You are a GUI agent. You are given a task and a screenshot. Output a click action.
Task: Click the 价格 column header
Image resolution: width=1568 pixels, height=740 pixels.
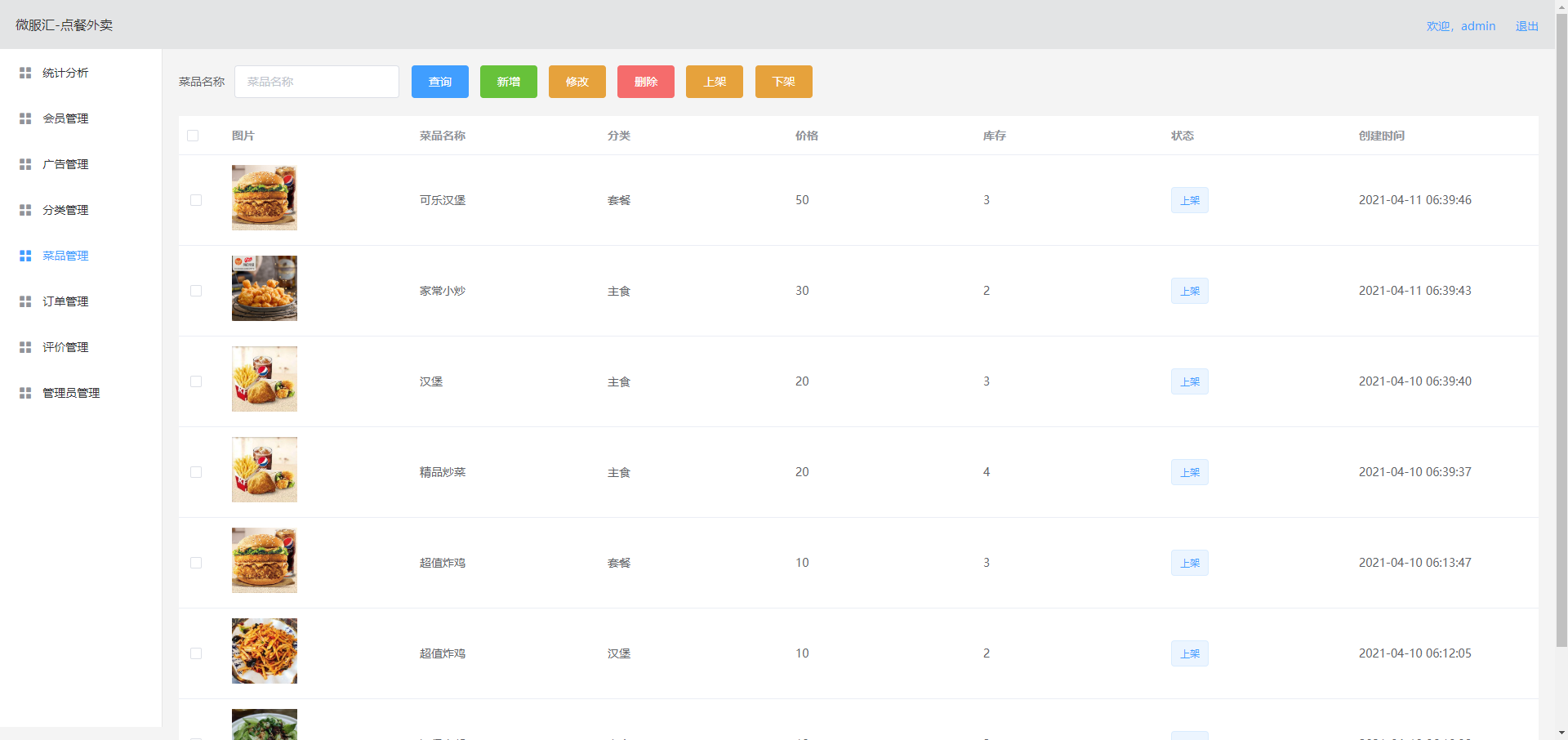tap(807, 136)
